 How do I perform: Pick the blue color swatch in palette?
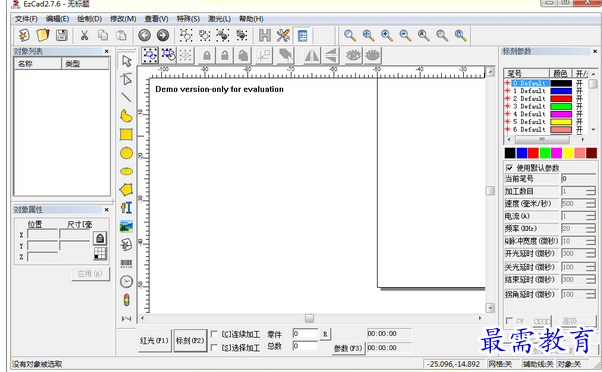[x=522, y=153]
